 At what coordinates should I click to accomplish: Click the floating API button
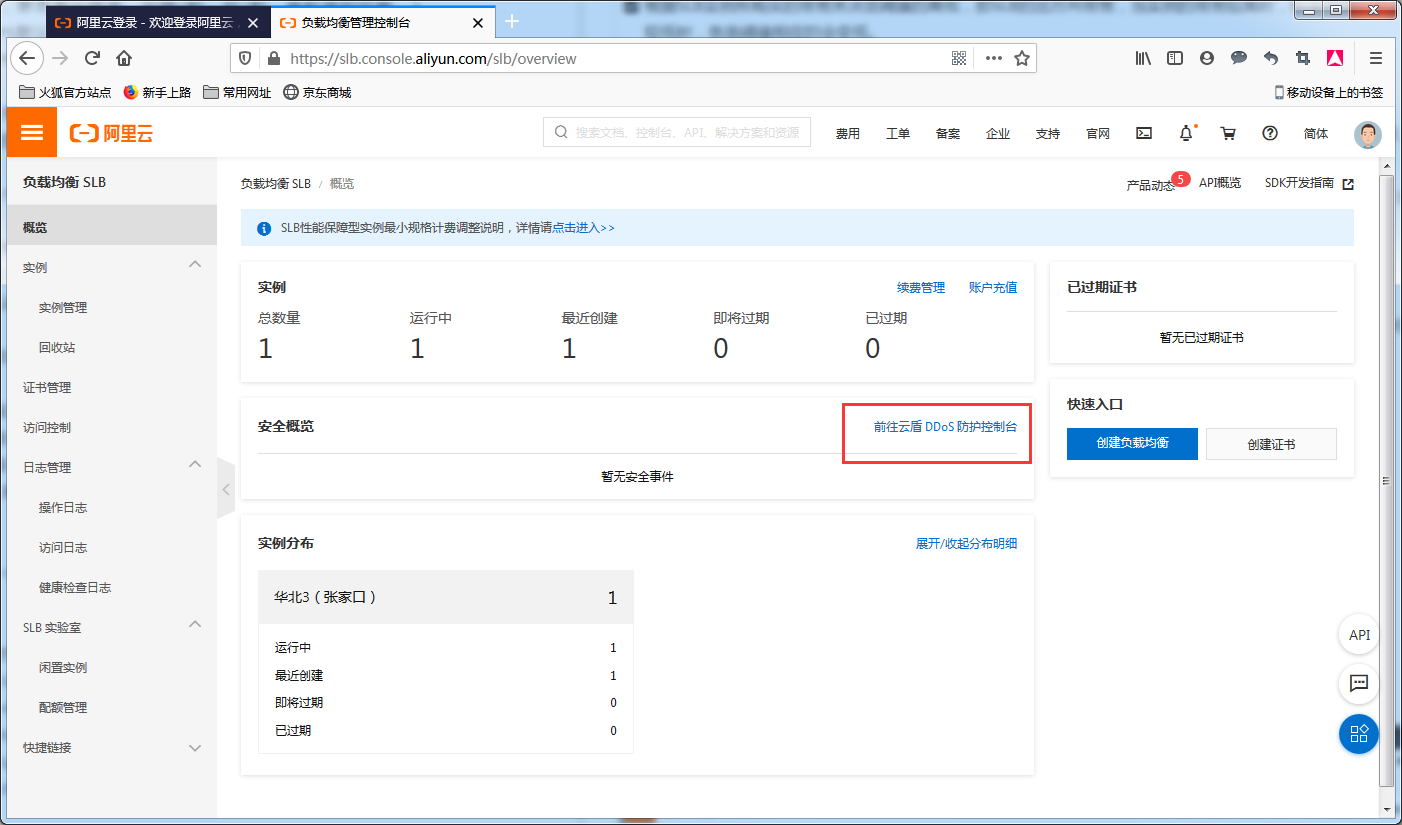1359,635
